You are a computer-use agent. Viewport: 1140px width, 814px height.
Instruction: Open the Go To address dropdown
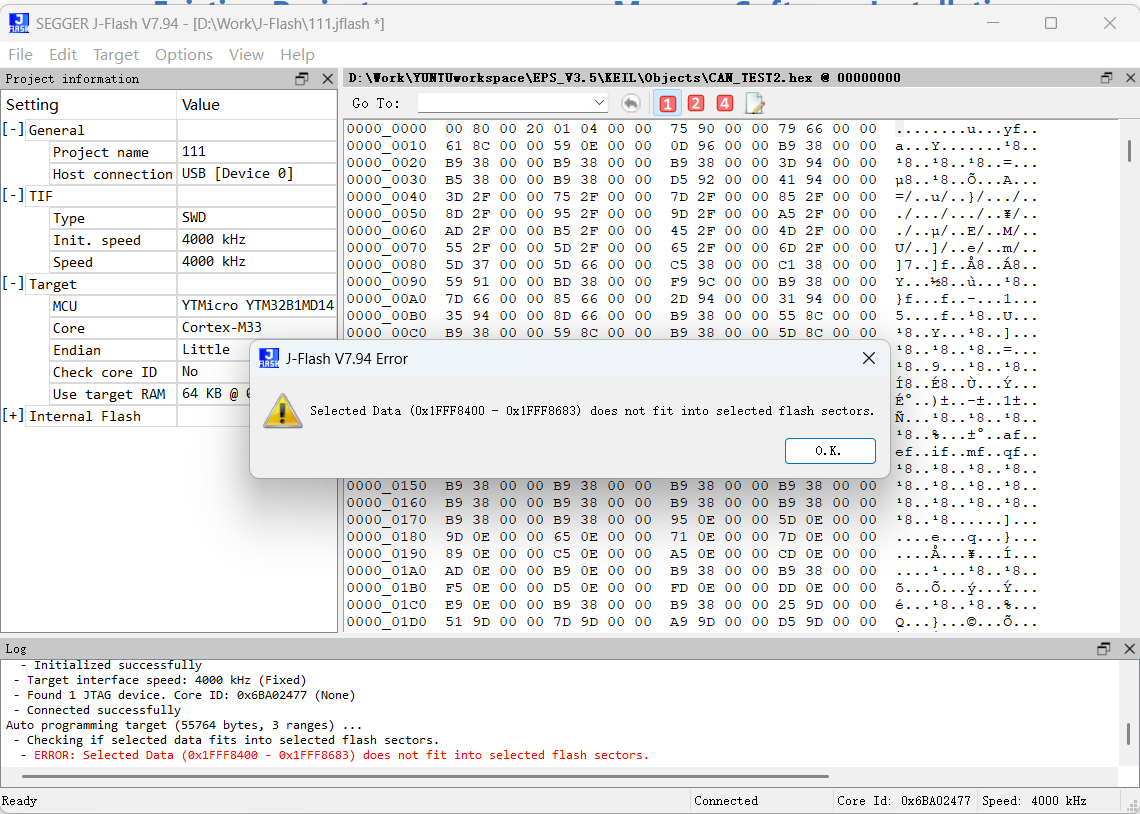pyautogui.click(x=599, y=103)
